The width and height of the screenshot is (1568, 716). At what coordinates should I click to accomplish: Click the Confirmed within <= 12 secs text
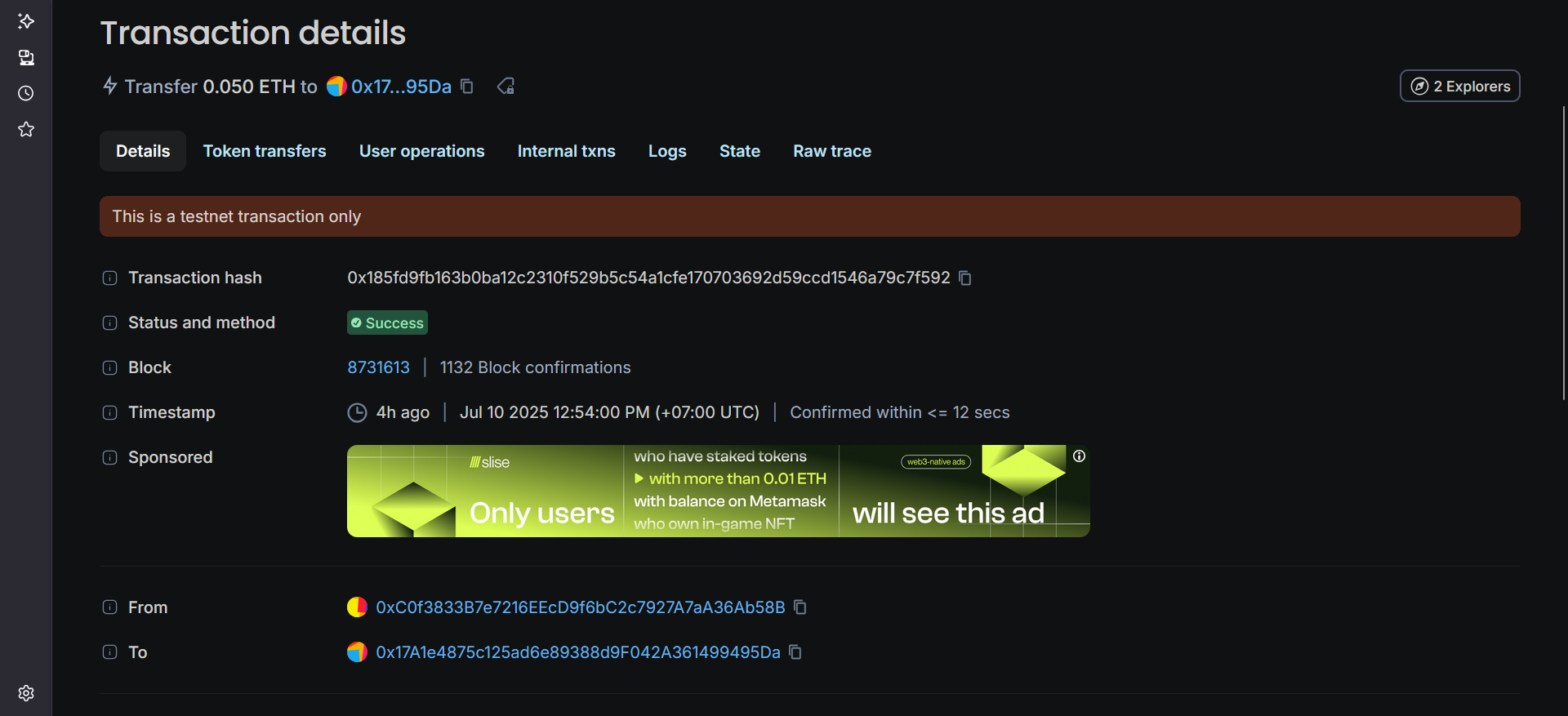[x=900, y=413]
